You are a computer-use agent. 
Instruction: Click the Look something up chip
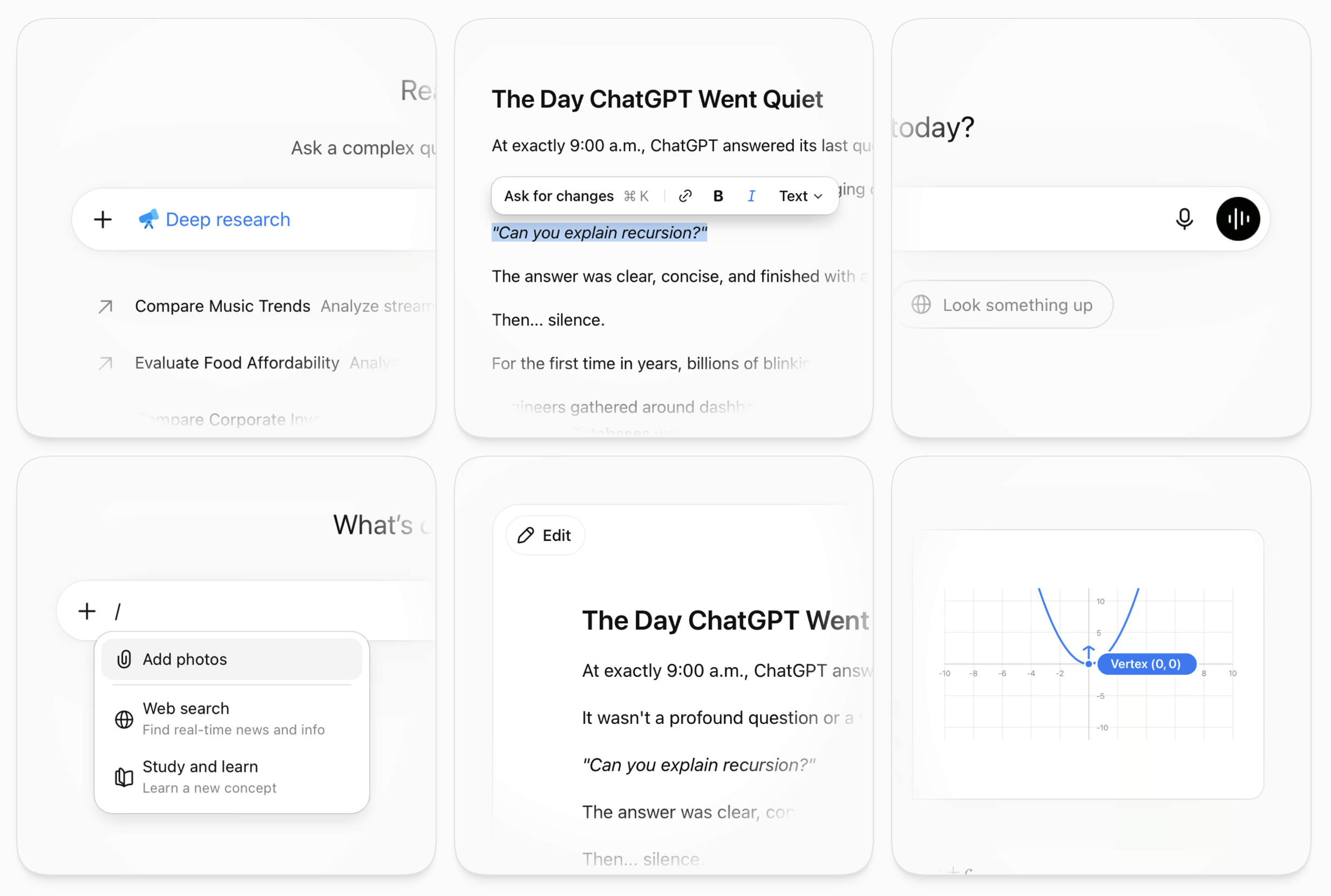click(1002, 304)
